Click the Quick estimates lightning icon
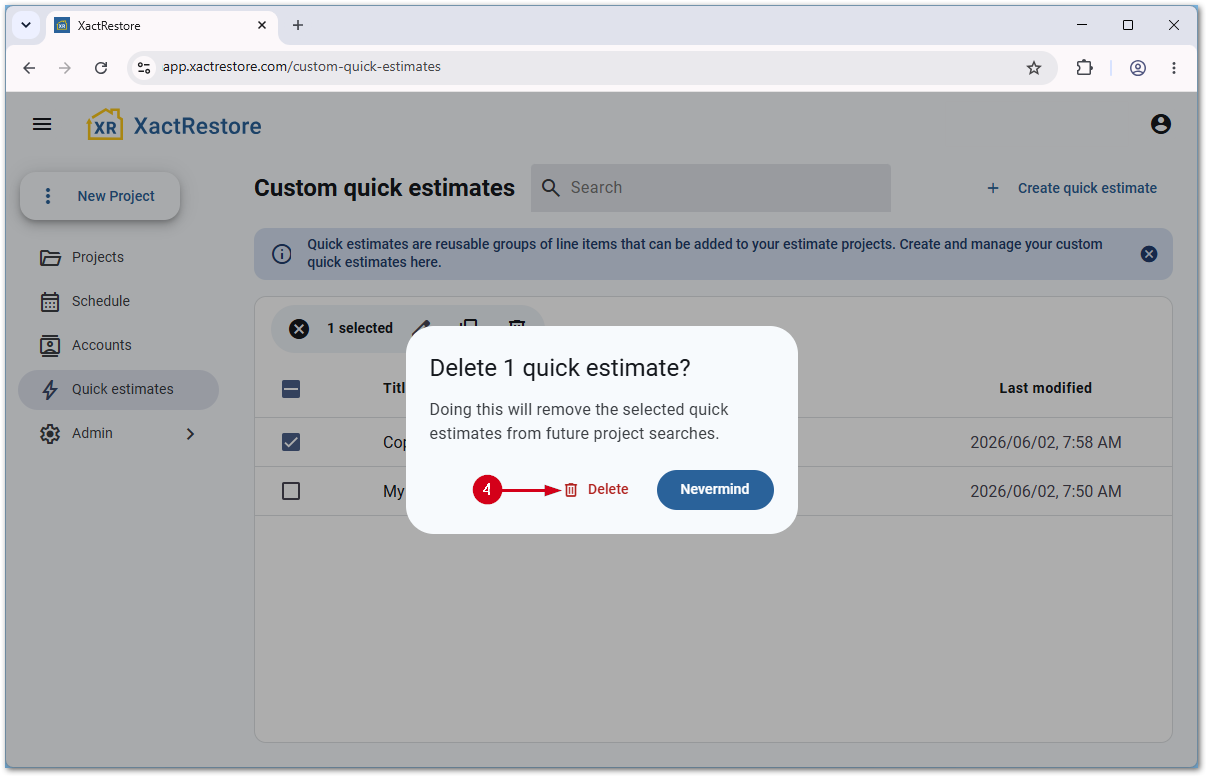The height and width of the screenshot is (777, 1207). click(50, 390)
